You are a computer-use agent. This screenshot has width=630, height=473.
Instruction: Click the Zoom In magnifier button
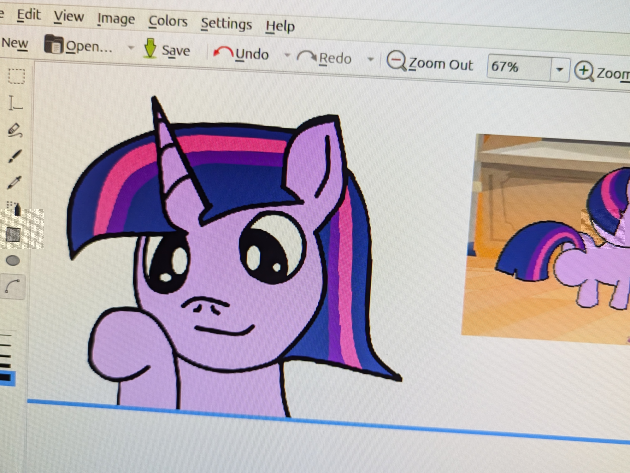tap(601, 72)
